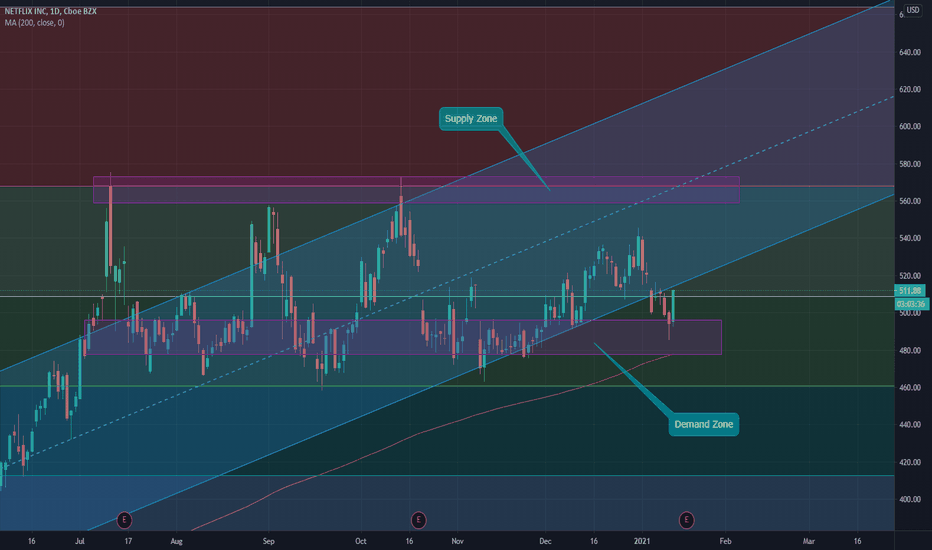Click the 640.00 price axis label

pos(910,52)
